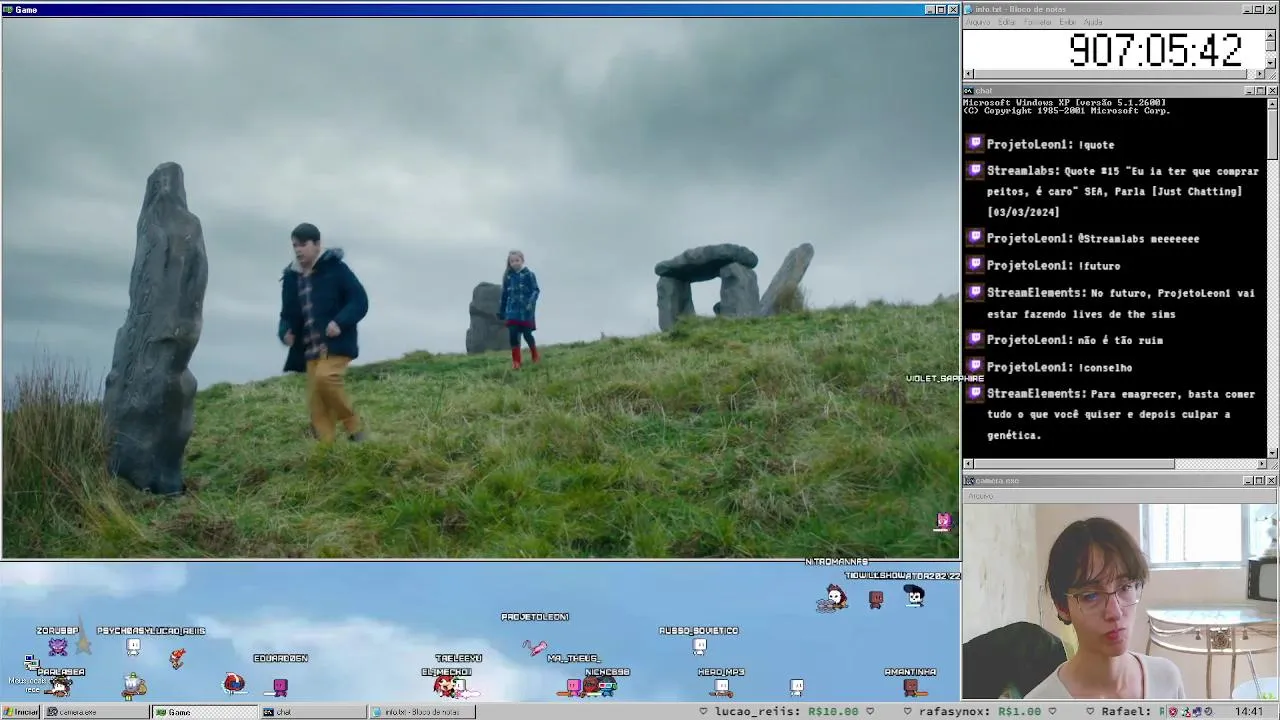The height and width of the screenshot is (720, 1280).
Task: Maximize the Game window
Action: point(940,9)
